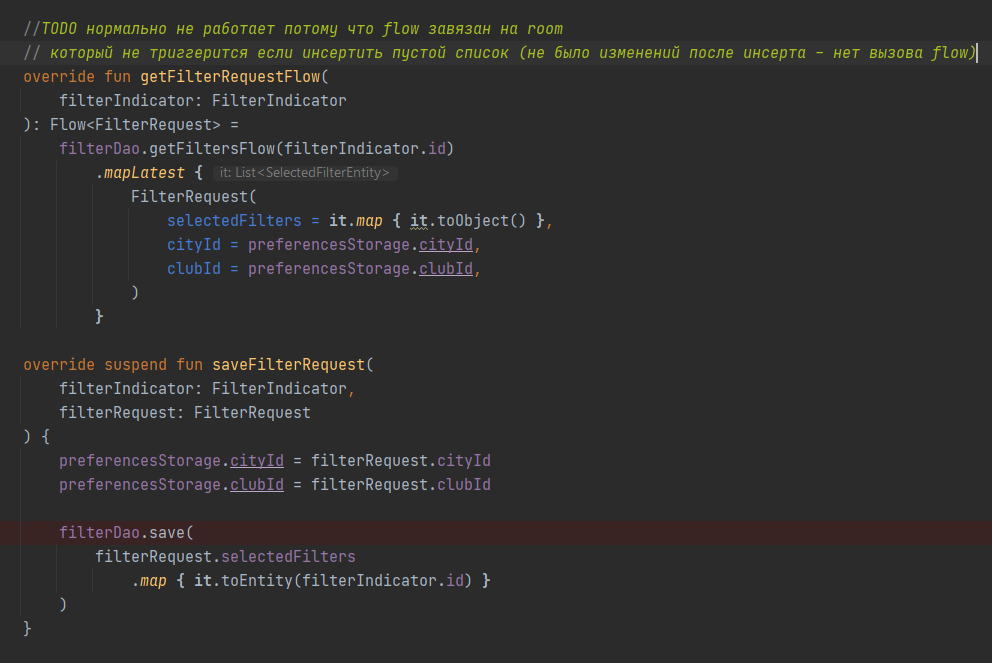
Task: Click 'override' keyword before getFilterRequestFlow
Action: tap(59, 77)
